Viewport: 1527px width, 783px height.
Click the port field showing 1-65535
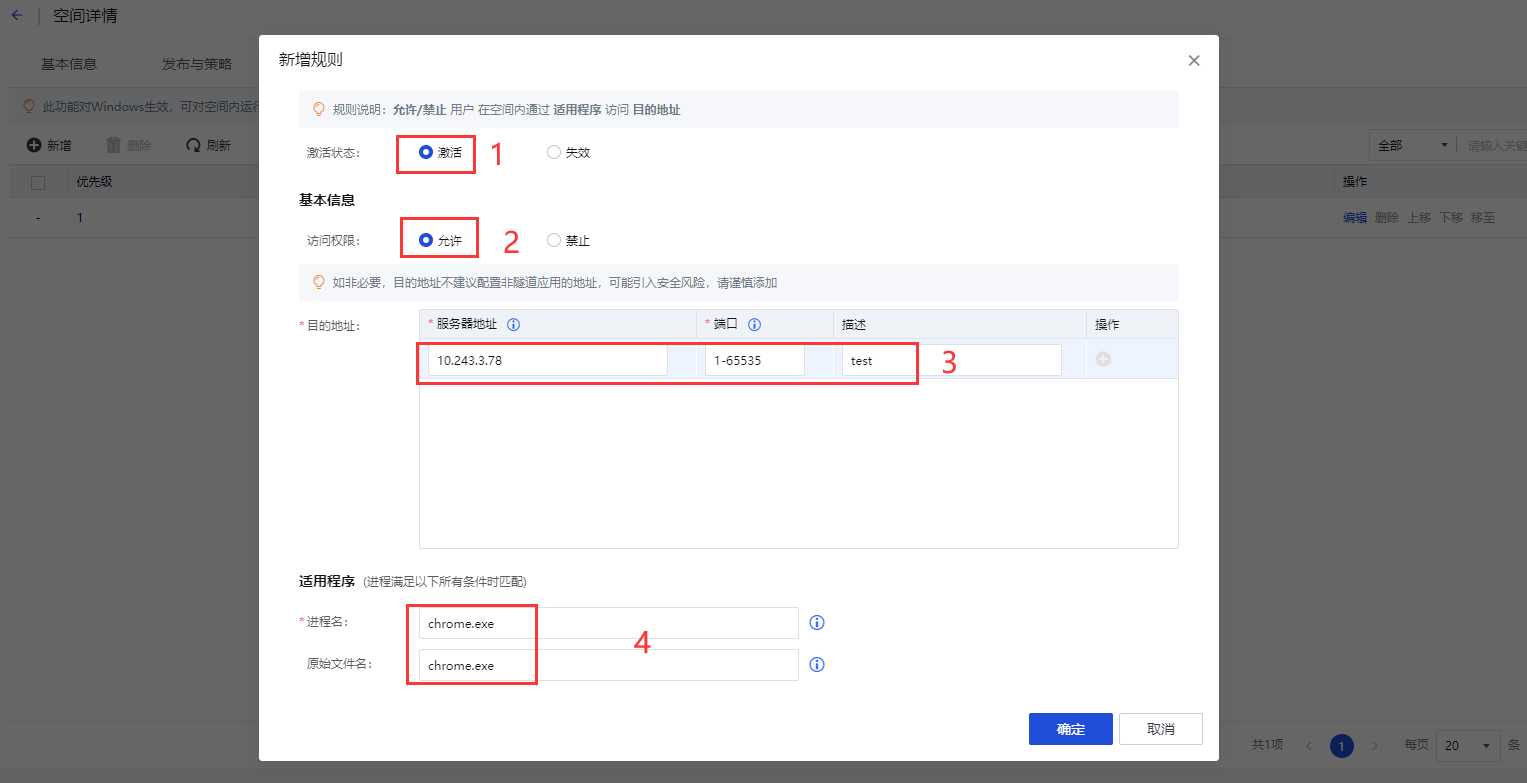coord(754,361)
